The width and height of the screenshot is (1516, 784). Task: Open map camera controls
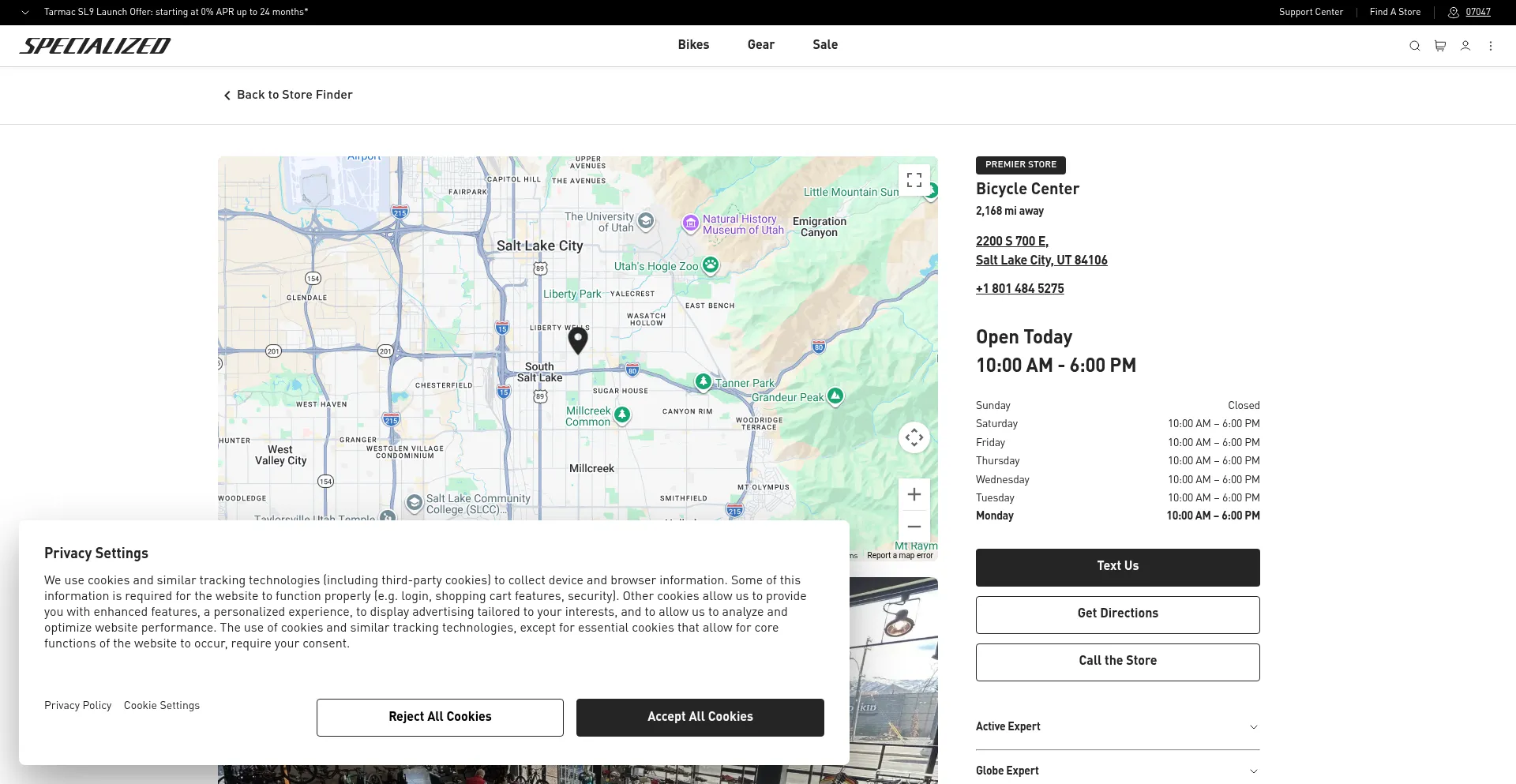coord(914,437)
